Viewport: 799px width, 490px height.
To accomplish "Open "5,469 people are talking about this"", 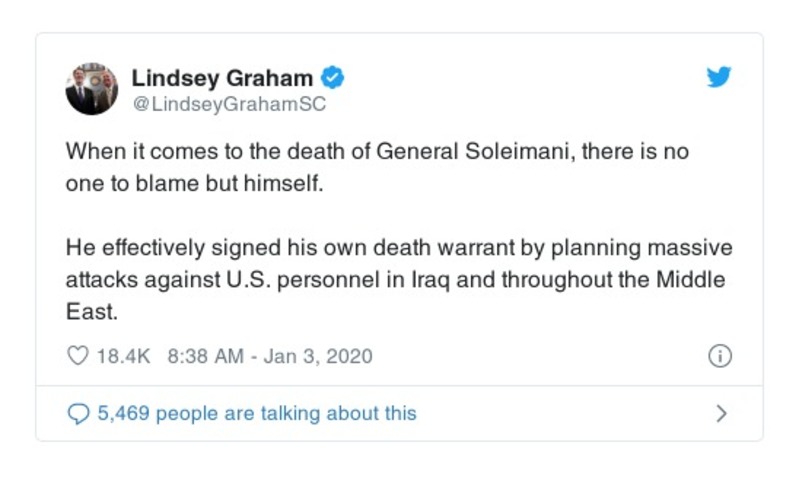I will (256, 413).
